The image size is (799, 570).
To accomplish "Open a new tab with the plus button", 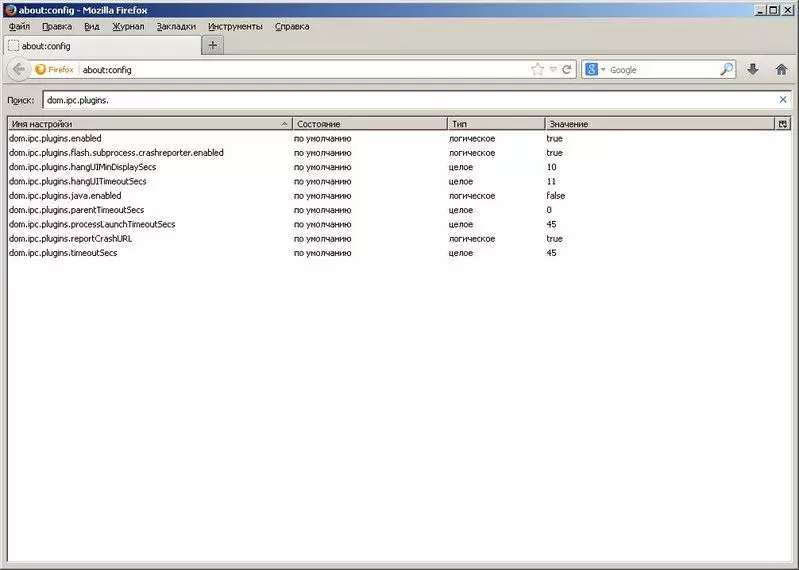I will coord(212,45).
